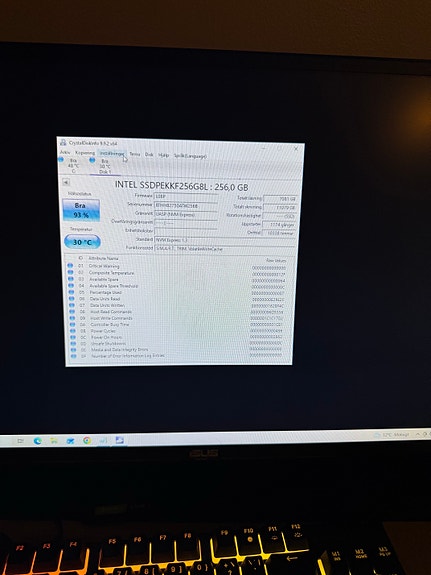
Task: Open the Hjälp menu
Action: 163,155
